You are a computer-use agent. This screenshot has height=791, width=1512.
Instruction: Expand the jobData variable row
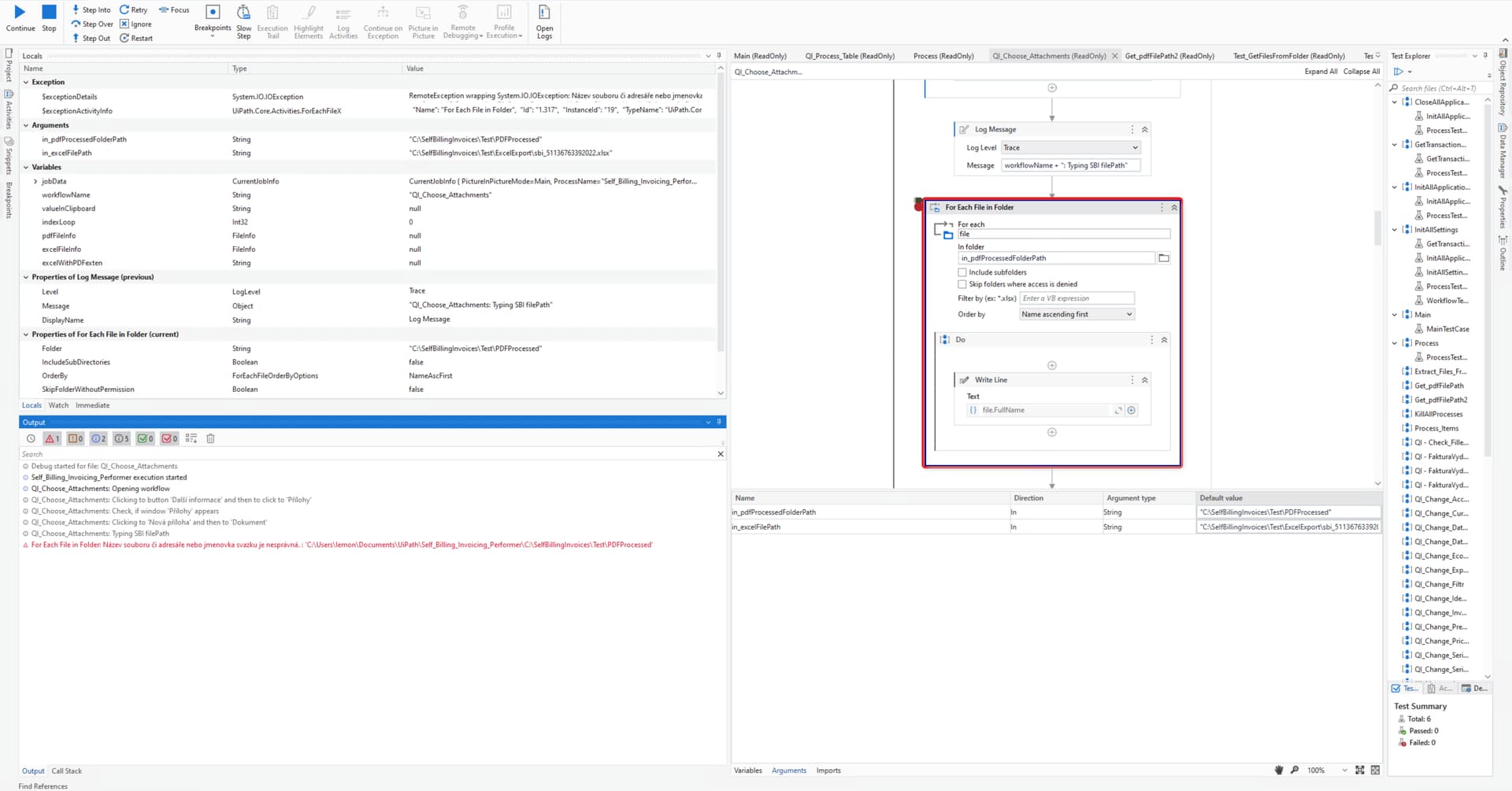coord(35,182)
